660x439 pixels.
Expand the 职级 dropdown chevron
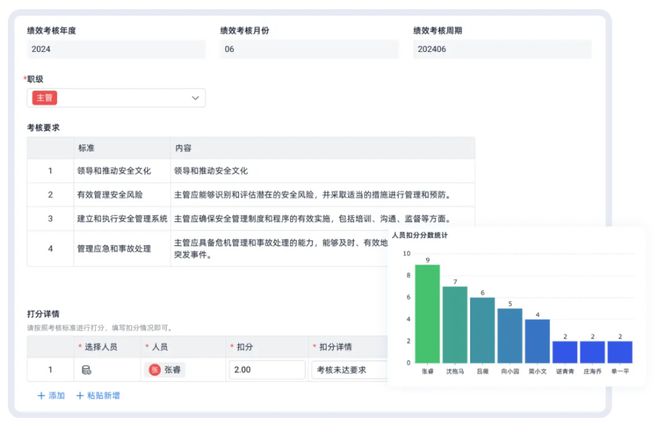point(195,98)
